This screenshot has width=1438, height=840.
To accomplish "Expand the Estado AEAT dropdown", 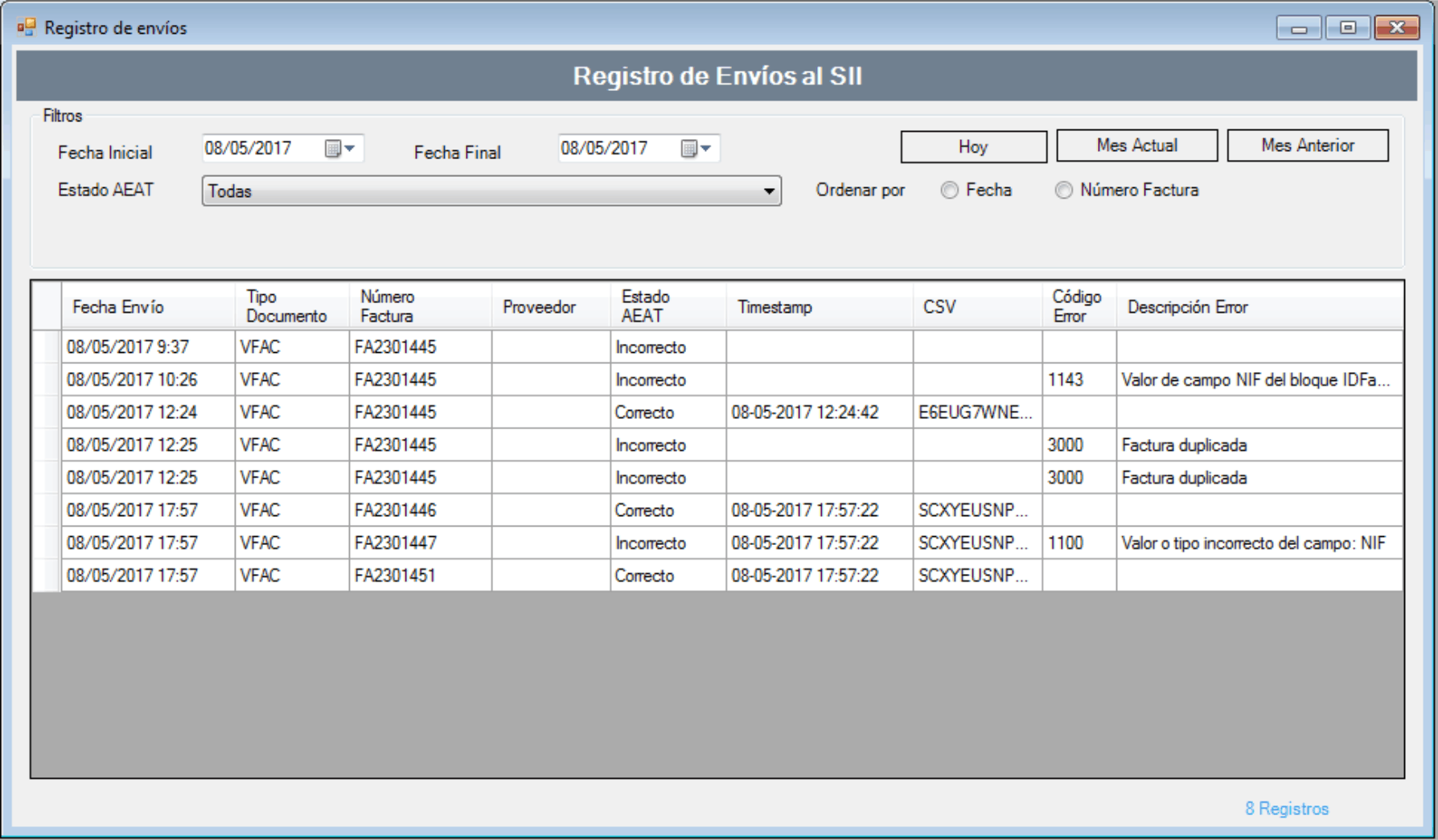I will [769, 191].
